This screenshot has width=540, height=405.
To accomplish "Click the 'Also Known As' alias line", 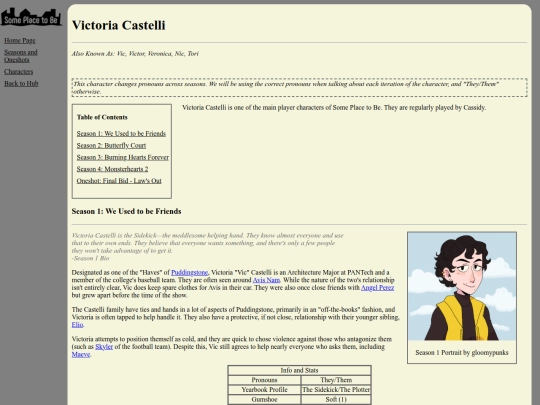I will (135, 54).
